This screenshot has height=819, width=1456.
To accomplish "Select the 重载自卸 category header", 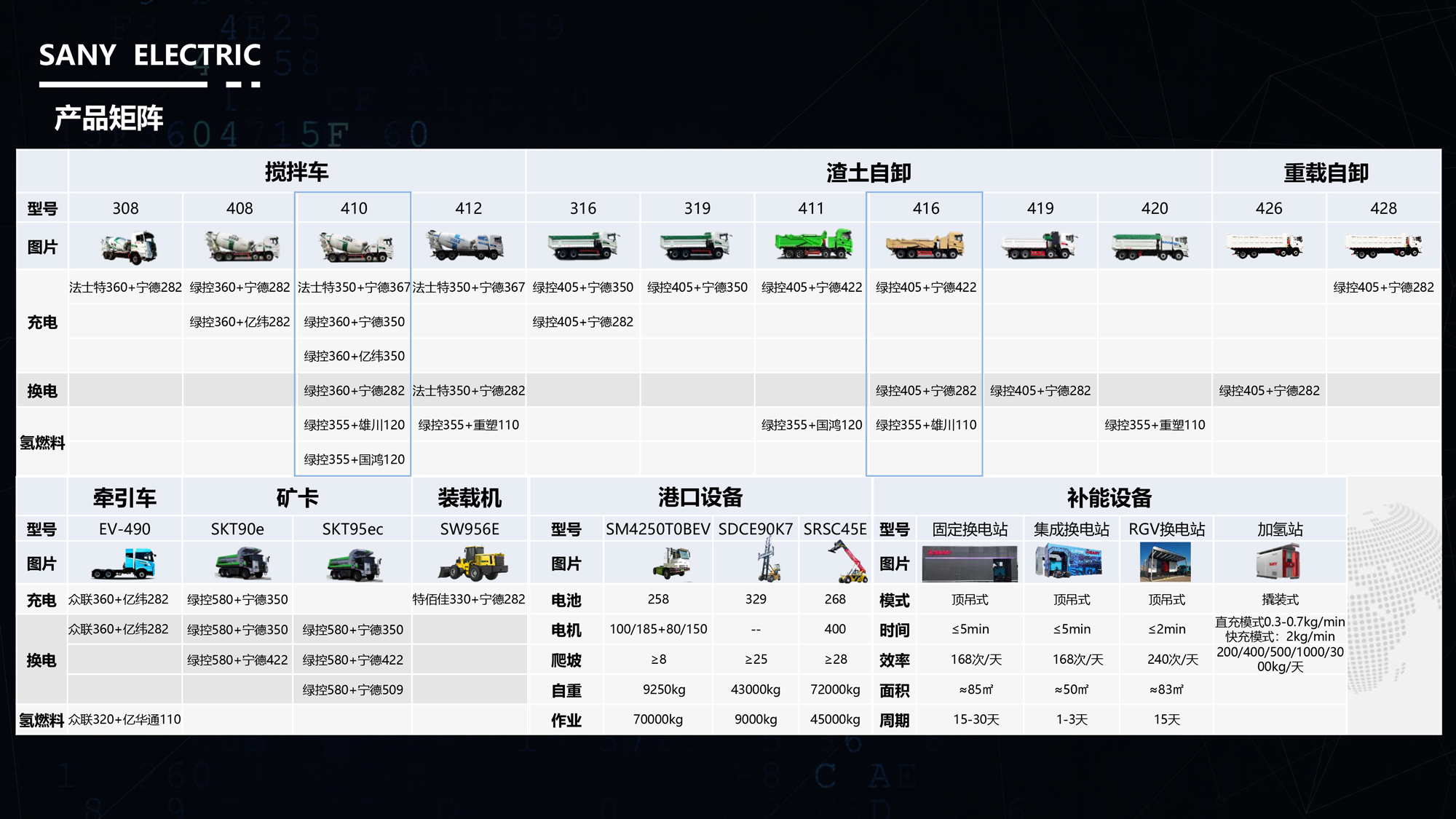I will click(x=1326, y=173).
